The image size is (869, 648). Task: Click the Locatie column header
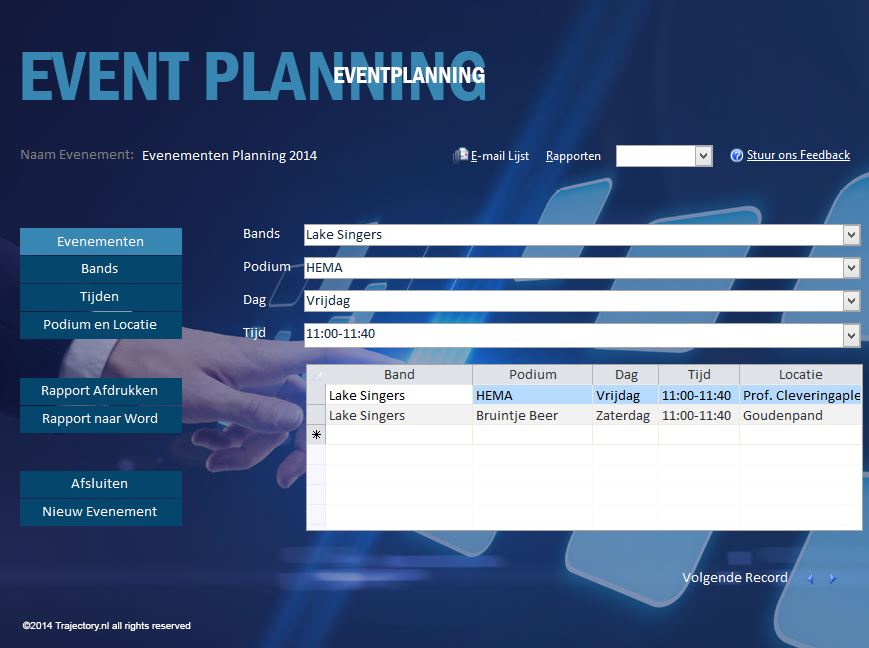[801, 375]
